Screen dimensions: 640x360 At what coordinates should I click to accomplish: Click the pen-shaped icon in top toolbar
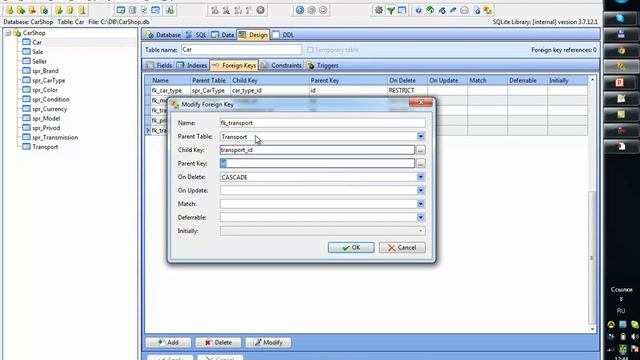[453, 10]
